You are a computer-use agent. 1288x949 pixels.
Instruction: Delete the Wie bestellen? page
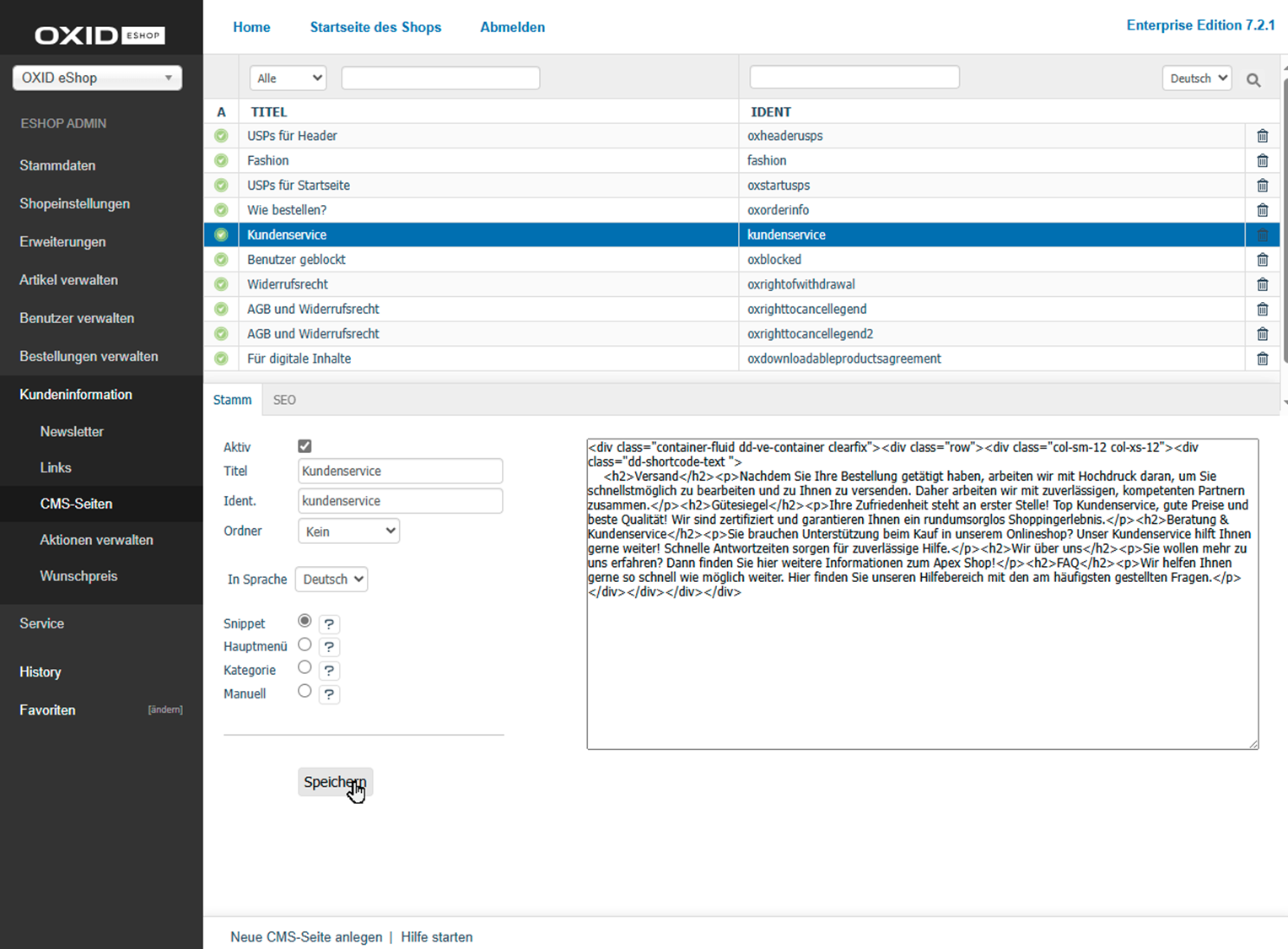pyautogui.click(x=1262, y=210)
